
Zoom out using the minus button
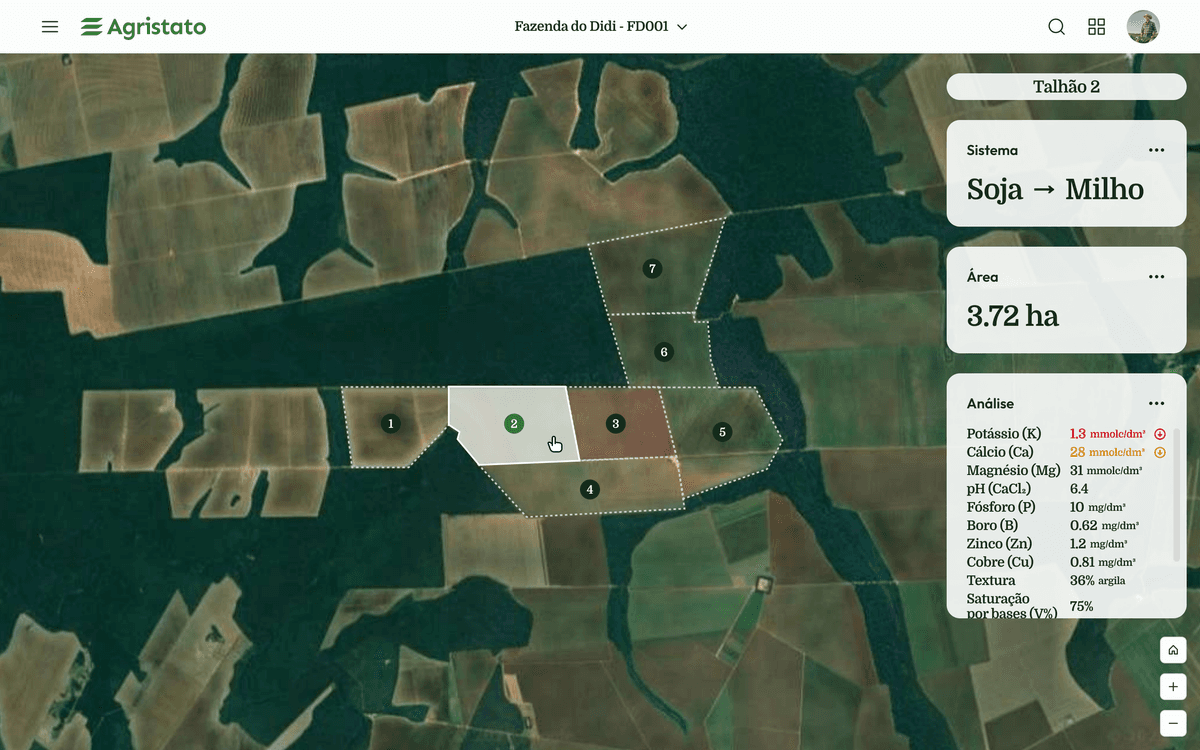(x=1172, y=723)
